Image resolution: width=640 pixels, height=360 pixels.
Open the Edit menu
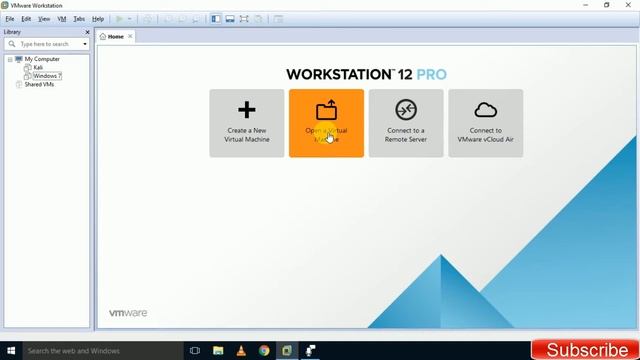26,19
